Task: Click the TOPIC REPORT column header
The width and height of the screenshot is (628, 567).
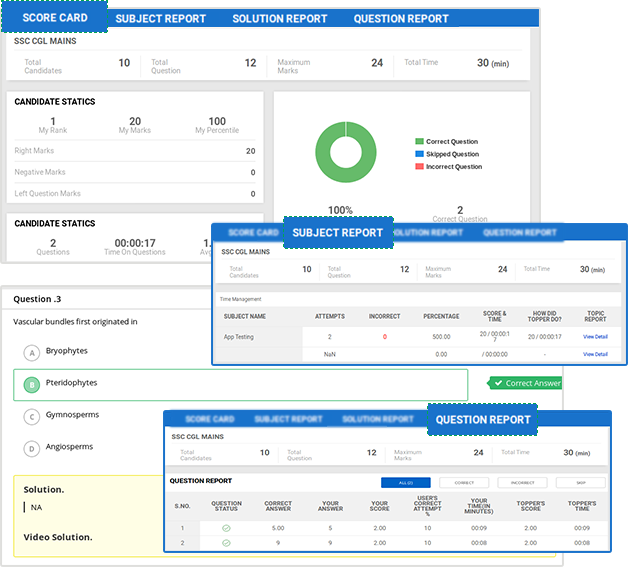Action: [x=595, y=316]
